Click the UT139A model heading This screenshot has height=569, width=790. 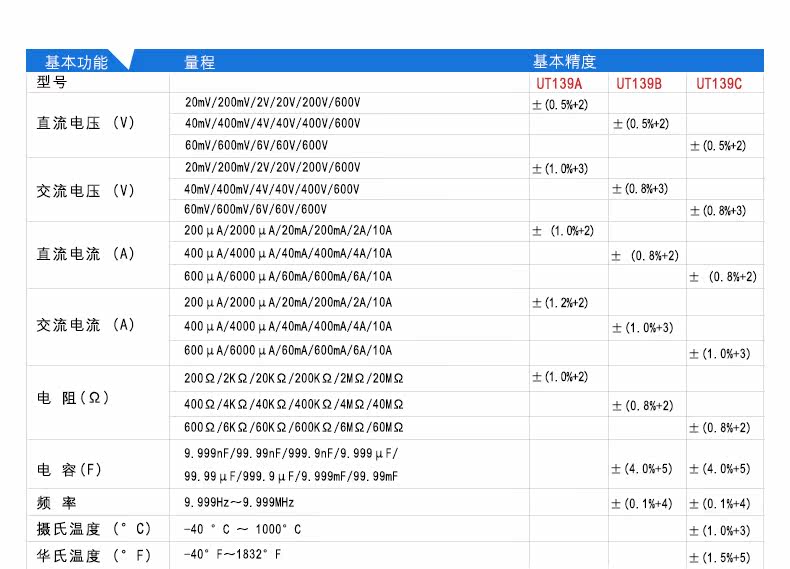tap(559, 84)
